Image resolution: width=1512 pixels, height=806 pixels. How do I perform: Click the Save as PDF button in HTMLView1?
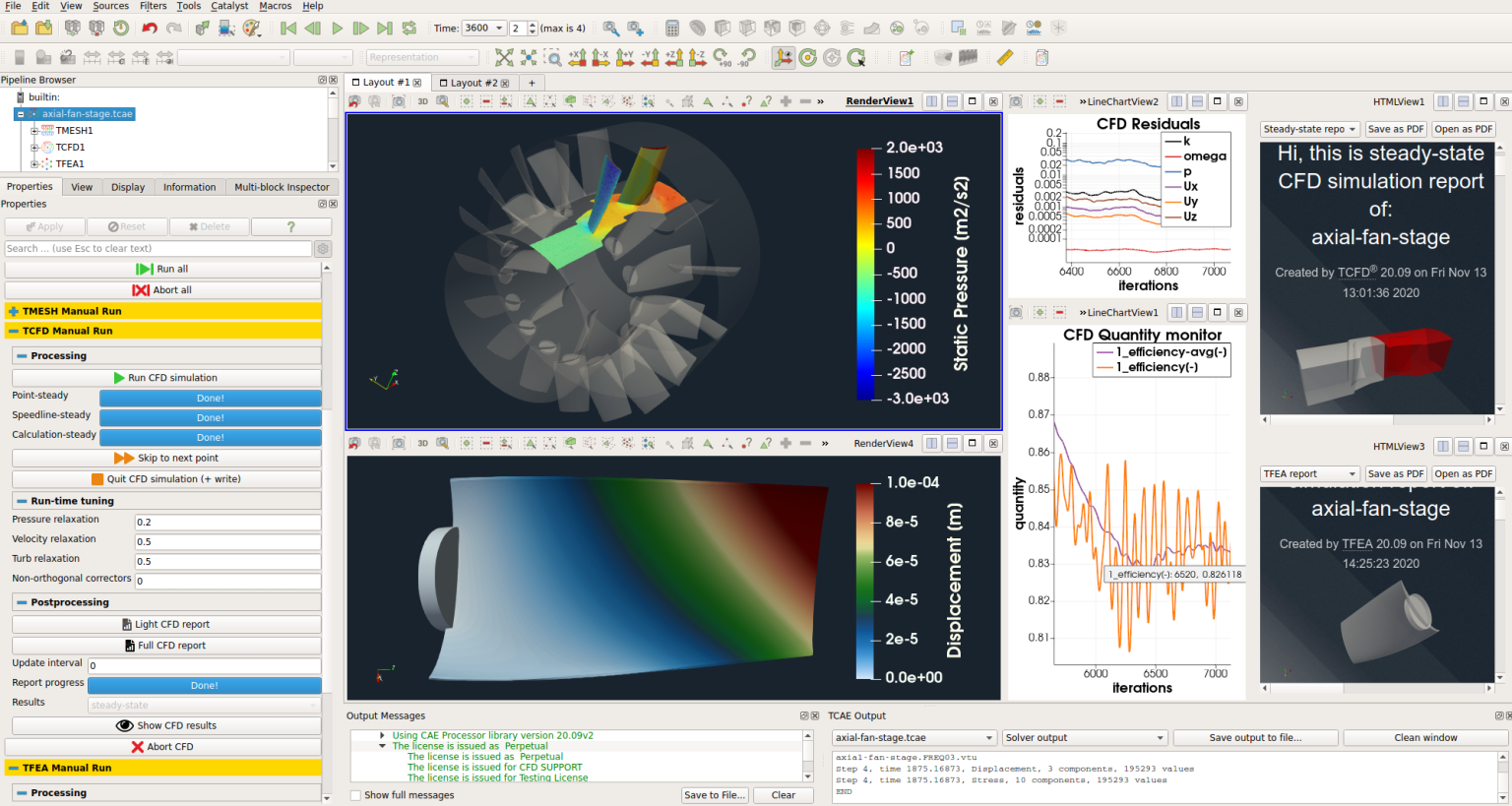1396,129
